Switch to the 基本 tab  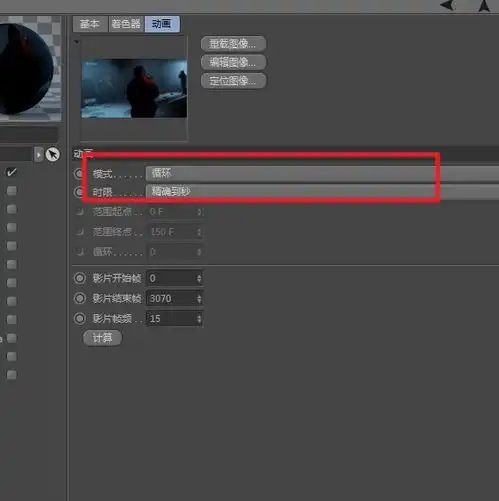coord(90,24)
